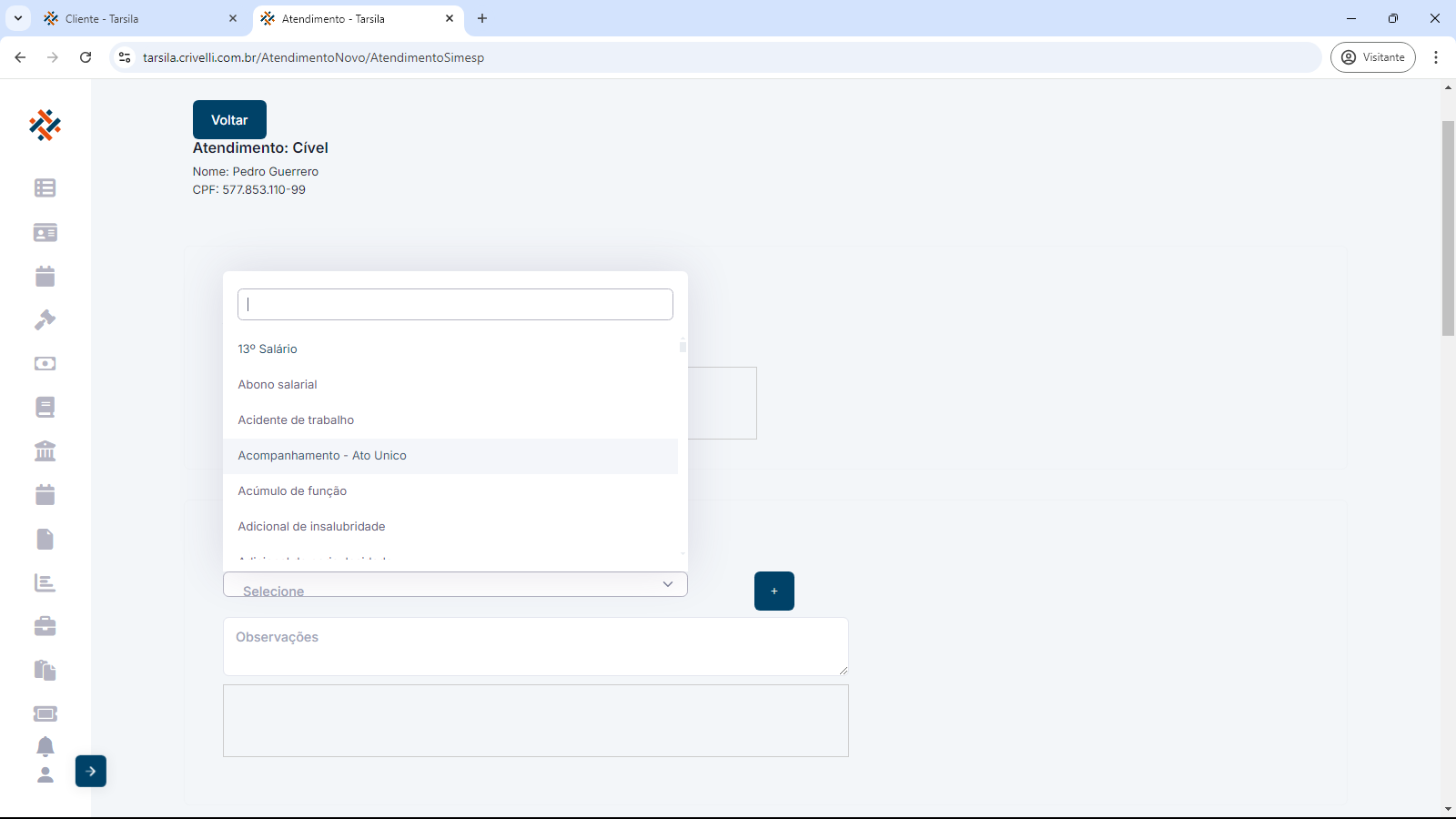This screenshot has height=819, width=1456.
Task: Choose 'Acompanhamento - Ato Unico' option
Action: [x=322, y=456]
